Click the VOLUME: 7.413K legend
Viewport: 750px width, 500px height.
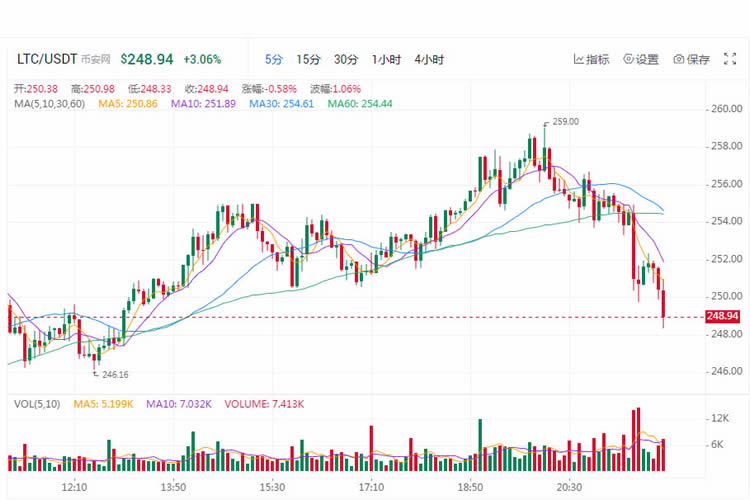pyautogui.click(x=264, y=404)
